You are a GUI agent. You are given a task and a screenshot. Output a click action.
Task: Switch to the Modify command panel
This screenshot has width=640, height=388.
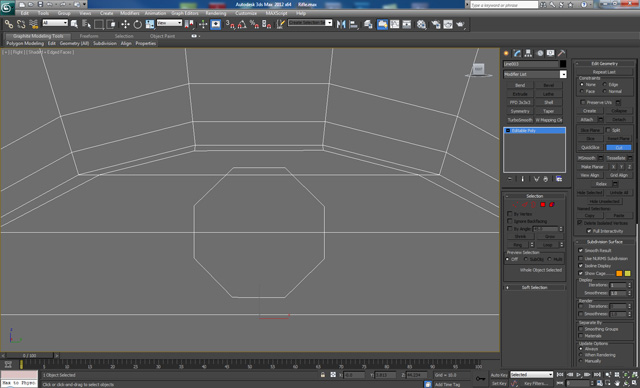tap(517, 53)
